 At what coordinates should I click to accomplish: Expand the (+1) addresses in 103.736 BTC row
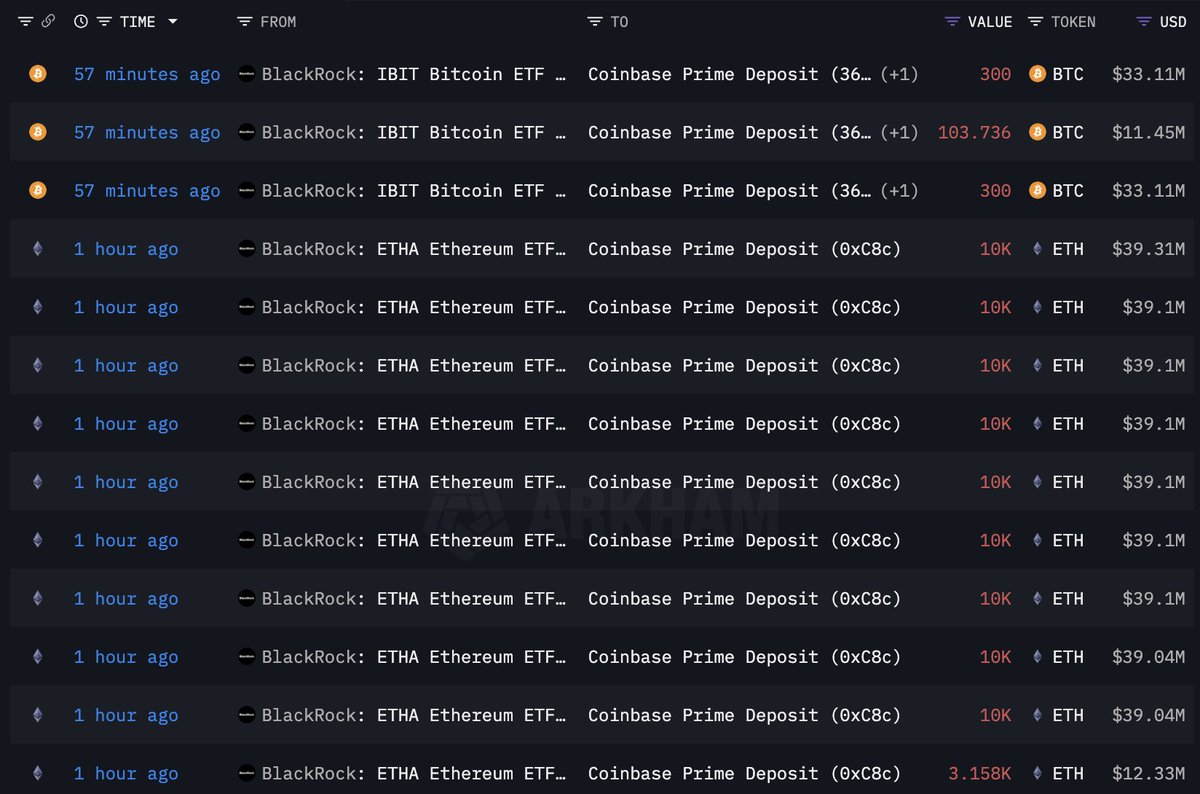pos(899,132)
